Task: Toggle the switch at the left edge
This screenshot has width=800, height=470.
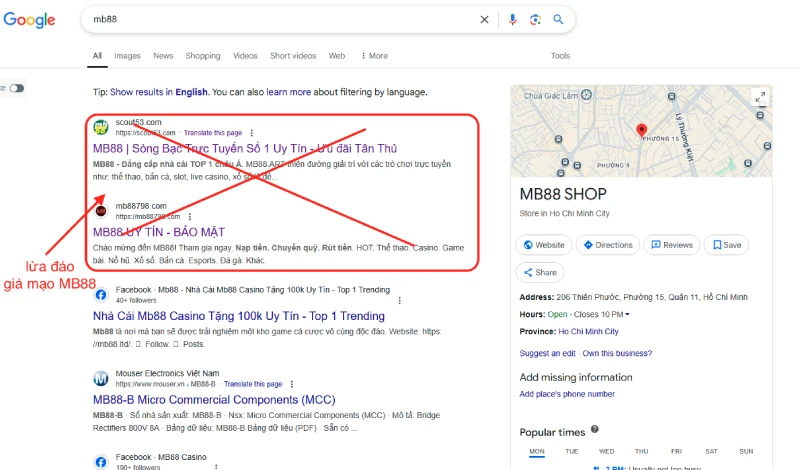Action: click(16, 88)
